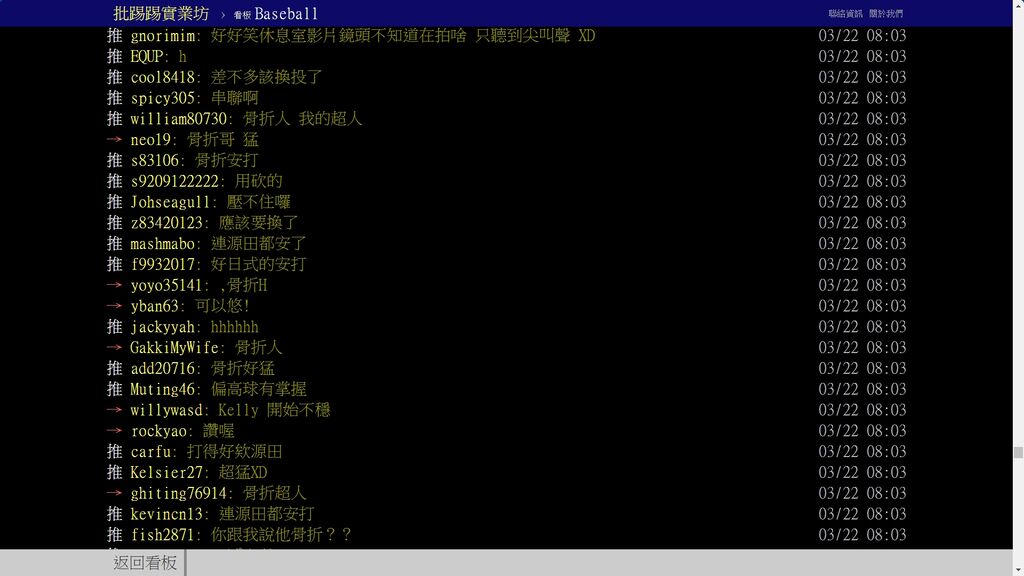Click the red arrow beside GakkiMyWife
The image size is (1024, 576).
pyautogui.click(x=114, y=347)
